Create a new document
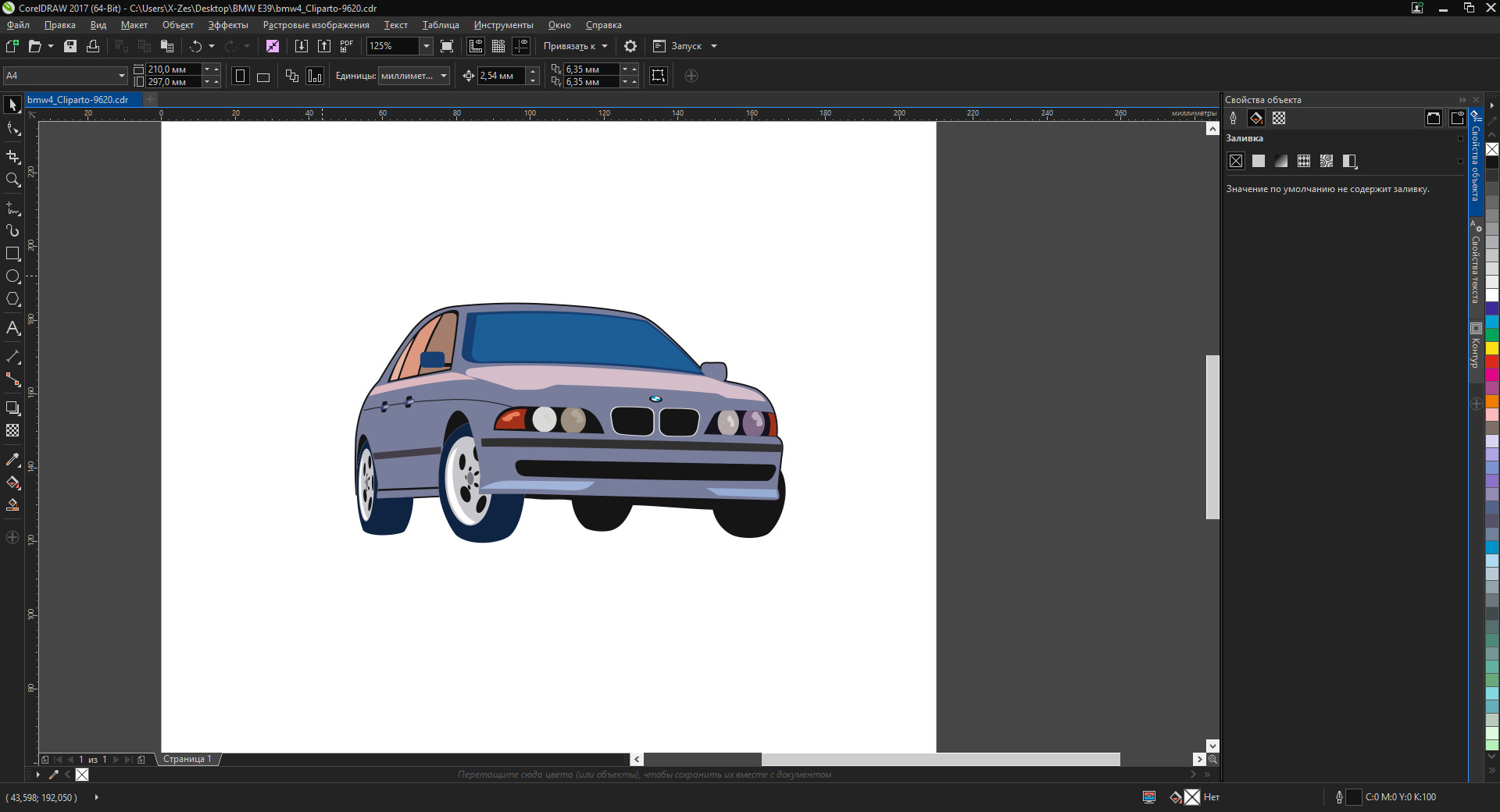Screen dimensions: 1500x812 pyautogui.click(x=12, y=46)
